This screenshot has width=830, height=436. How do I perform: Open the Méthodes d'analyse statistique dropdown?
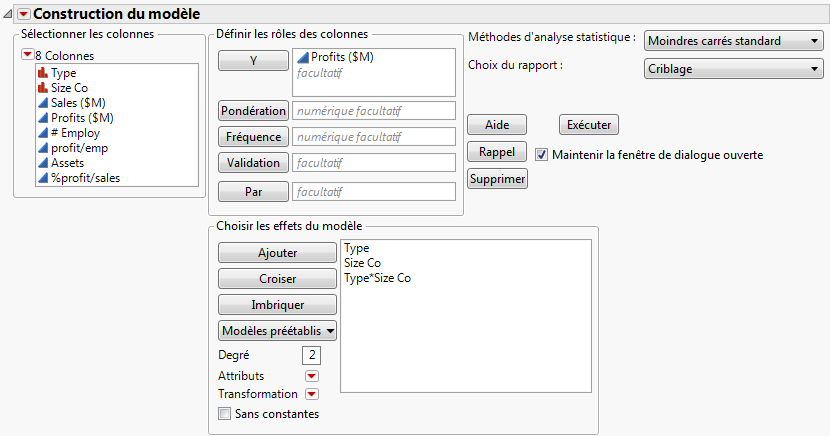733,41
